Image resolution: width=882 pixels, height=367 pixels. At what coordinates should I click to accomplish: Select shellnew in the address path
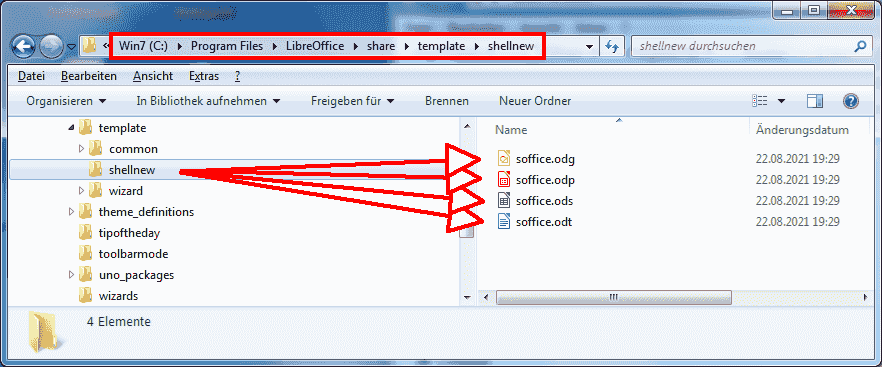(511, 46)
